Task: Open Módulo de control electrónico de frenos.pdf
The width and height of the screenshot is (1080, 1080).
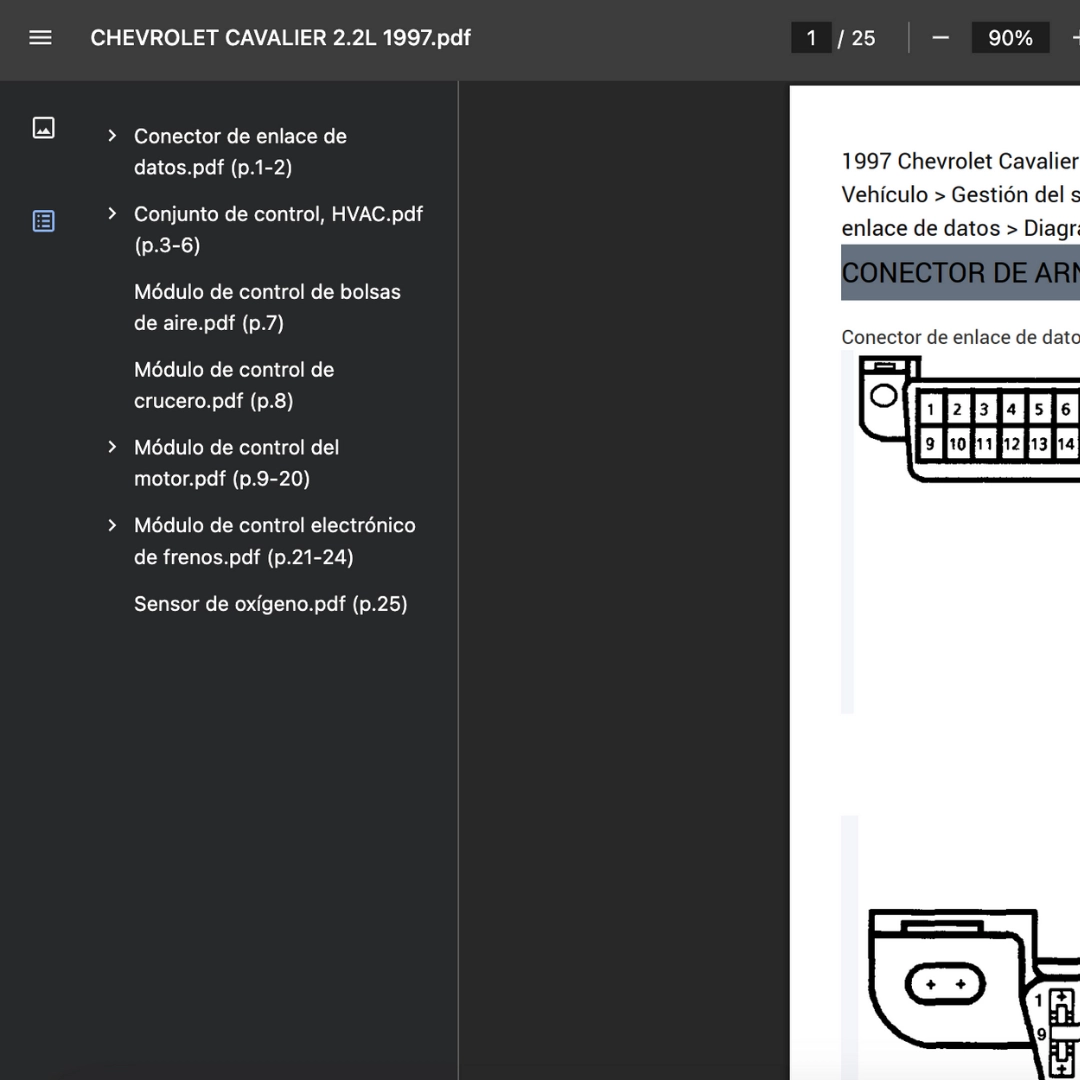Action: (x=275, y=541)
